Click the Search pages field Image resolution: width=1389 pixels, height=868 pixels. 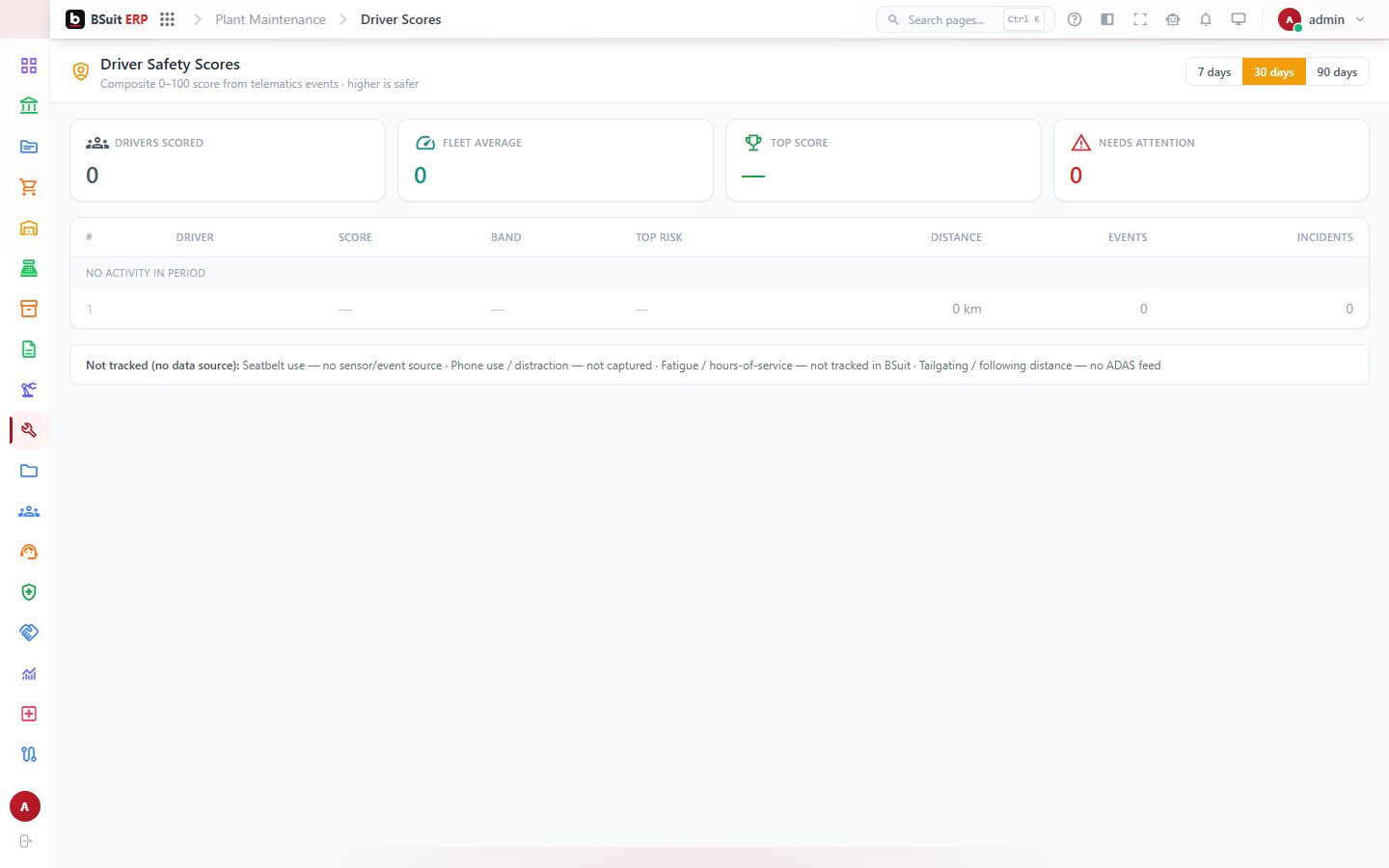coord(965,19)
